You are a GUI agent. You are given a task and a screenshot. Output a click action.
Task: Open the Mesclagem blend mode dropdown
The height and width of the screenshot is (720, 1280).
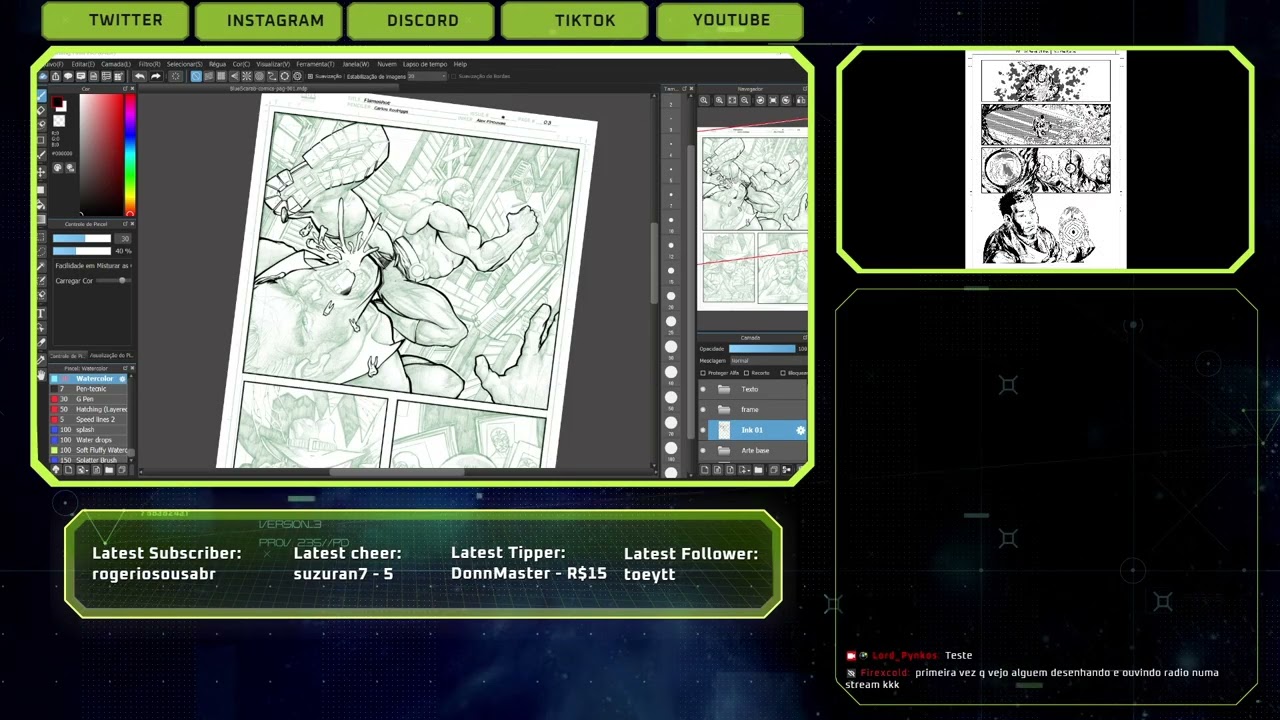tap(769, 361)
